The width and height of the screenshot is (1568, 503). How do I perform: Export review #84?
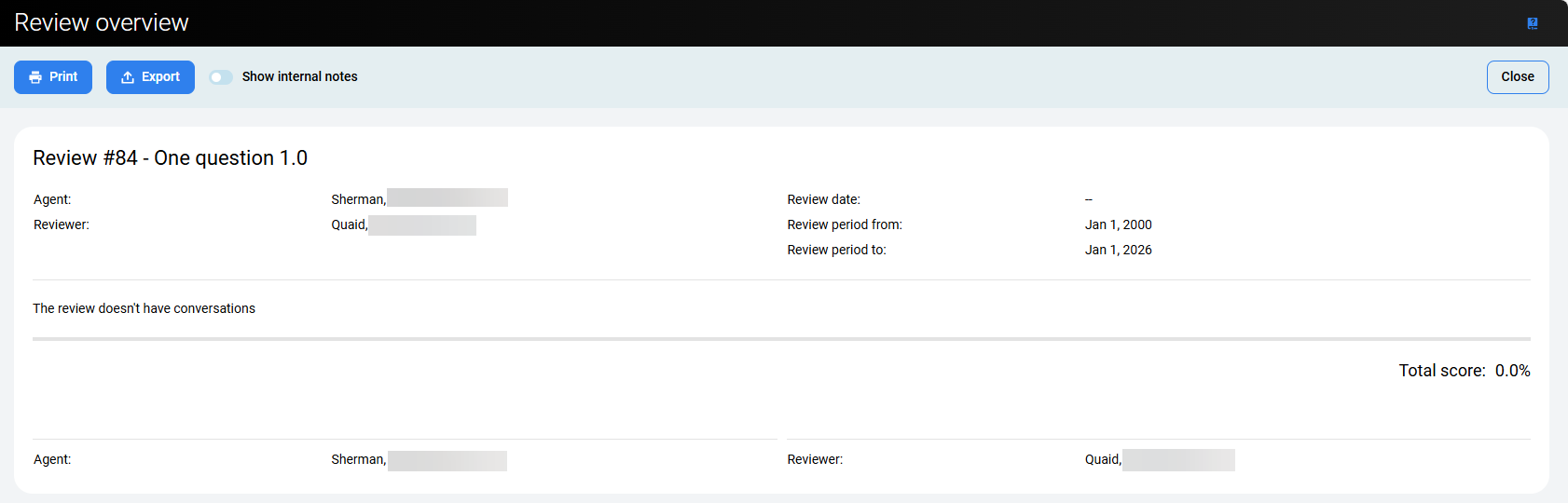150,77
